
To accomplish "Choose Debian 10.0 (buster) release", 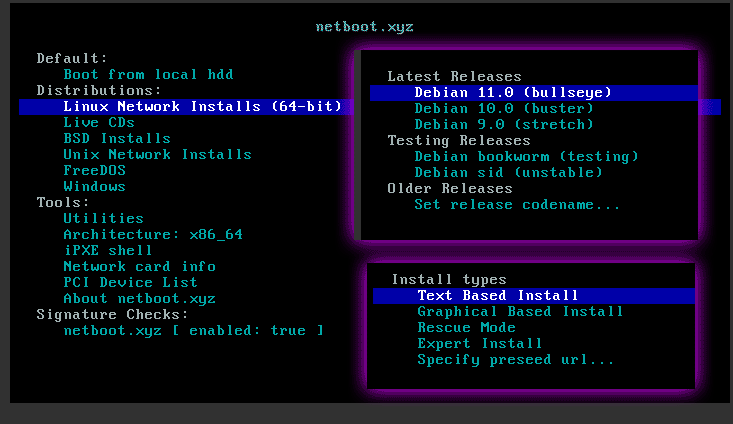I will pyautogui.click(x=504, y=109).
